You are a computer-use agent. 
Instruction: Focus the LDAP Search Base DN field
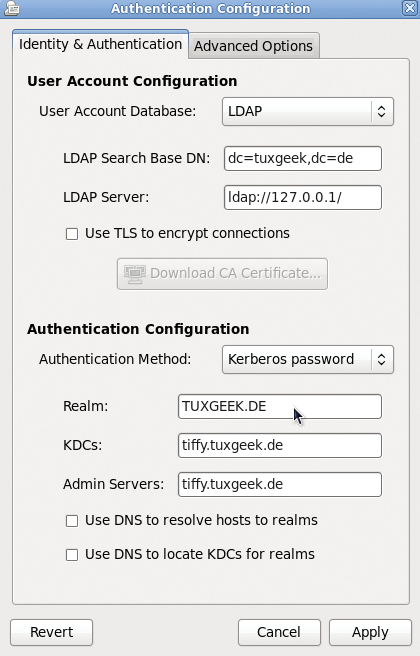point(303,158)
